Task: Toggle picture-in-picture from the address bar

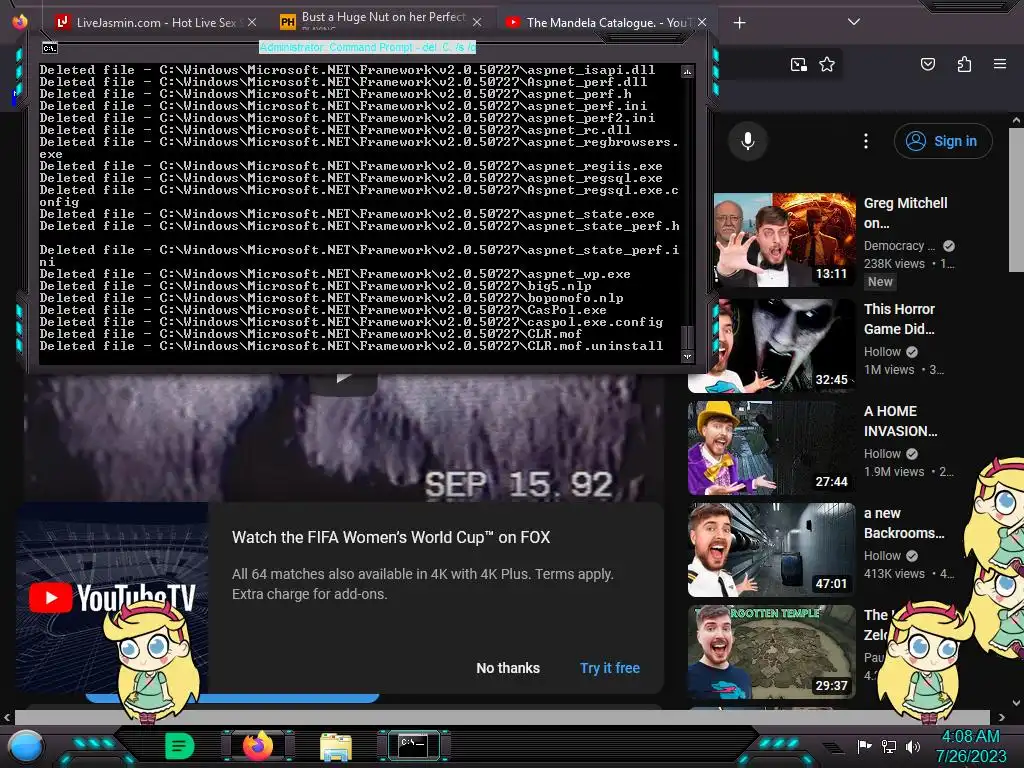Action: click(x=798, y=64)
